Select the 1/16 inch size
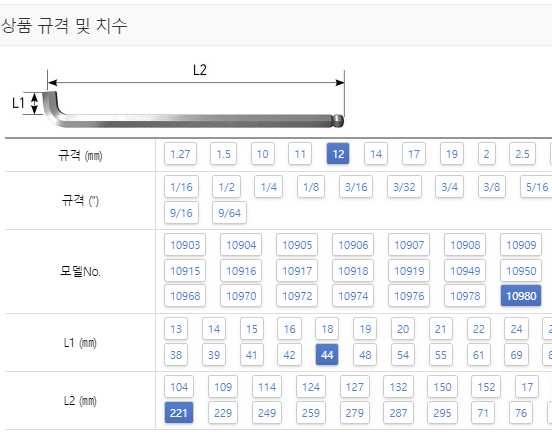 click(181, 187)
